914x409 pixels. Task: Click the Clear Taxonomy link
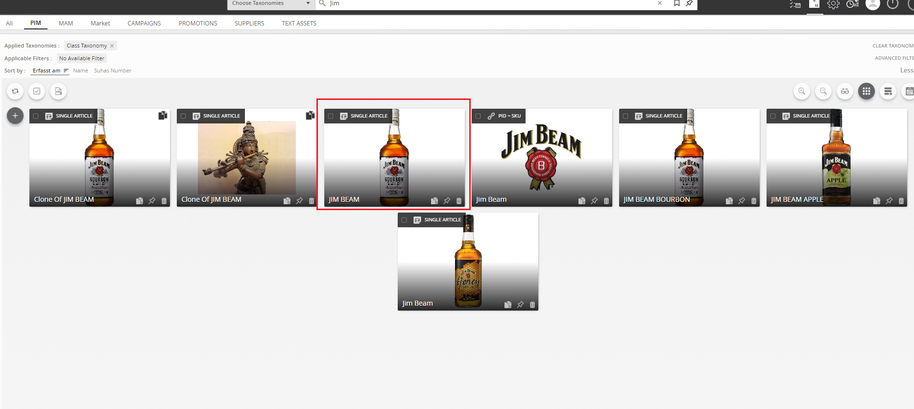(893, 45)
